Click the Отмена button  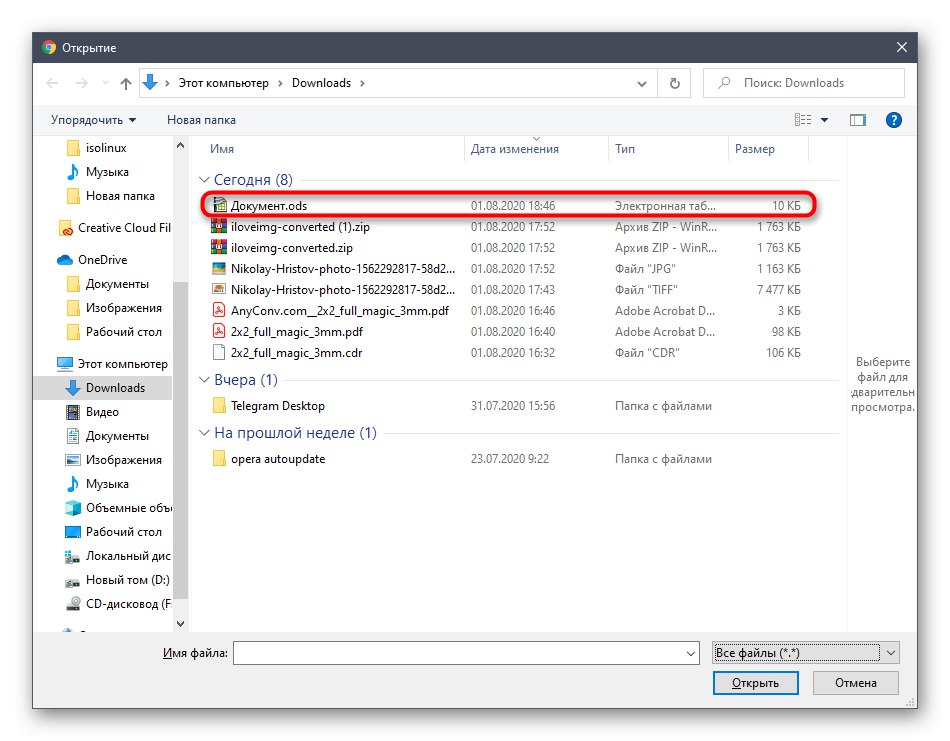pyautogui.click(x=855, y=683)
